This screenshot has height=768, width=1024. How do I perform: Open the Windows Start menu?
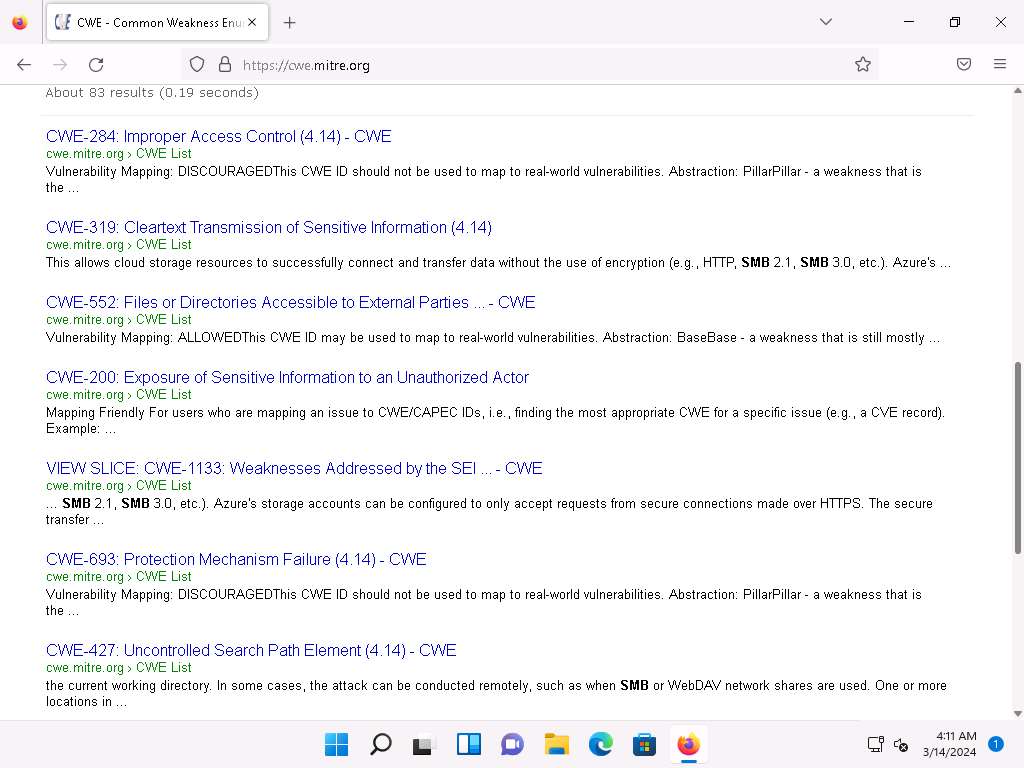[x=336, y=744]
